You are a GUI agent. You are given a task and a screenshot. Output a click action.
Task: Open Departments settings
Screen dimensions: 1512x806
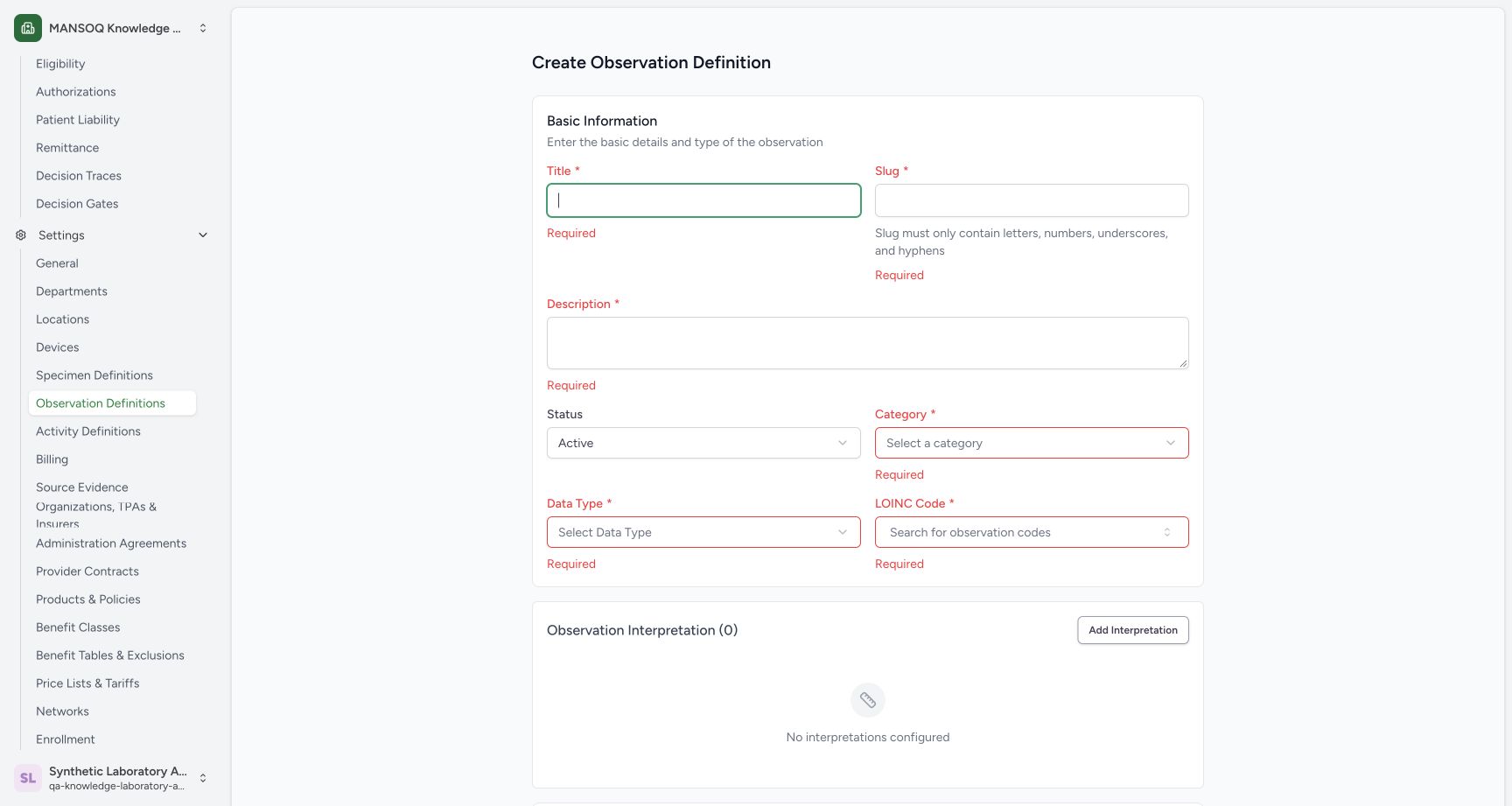coord(72,291)
